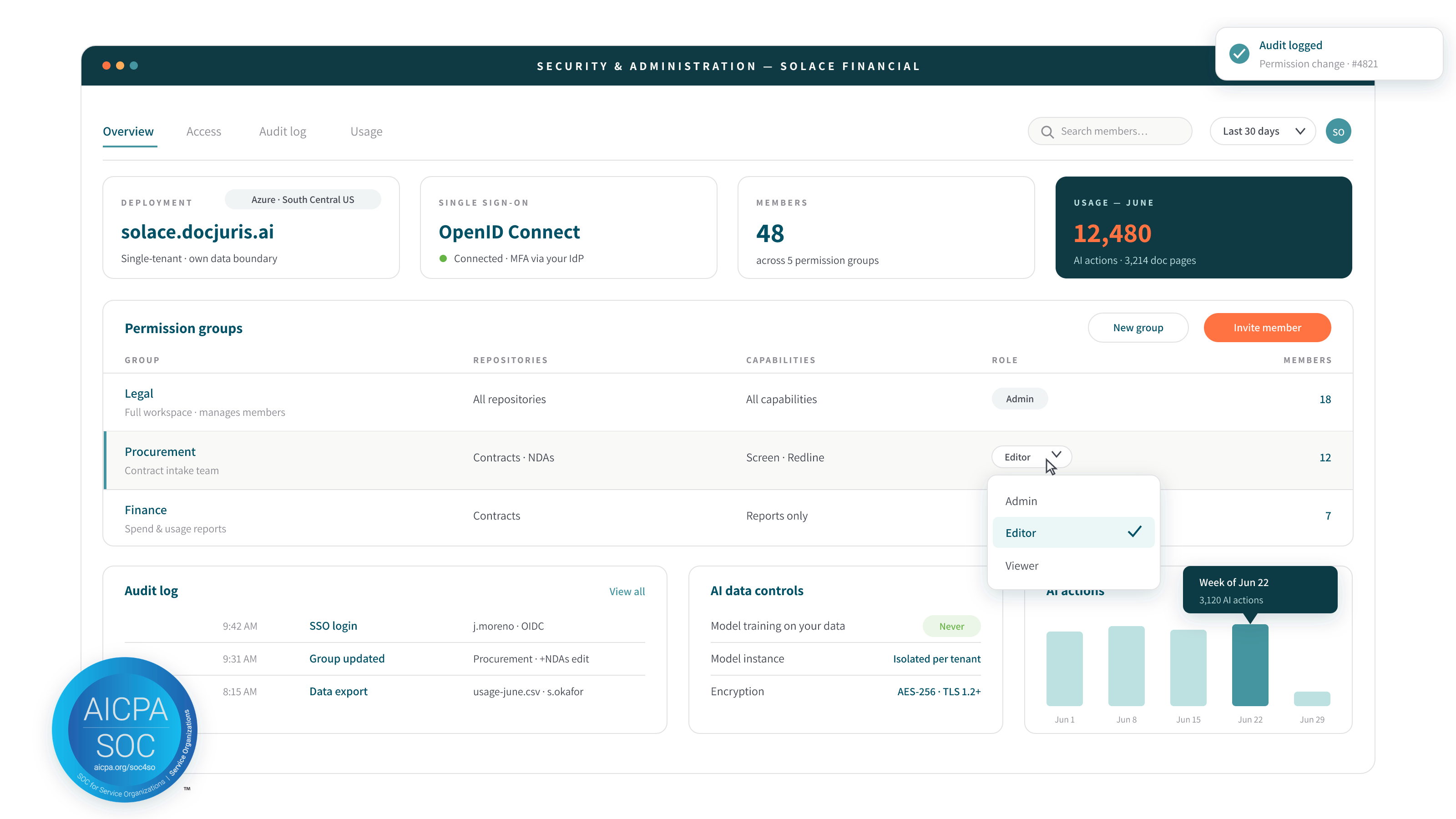
Task: Click the teal window control dot
Action: point(133,66)
